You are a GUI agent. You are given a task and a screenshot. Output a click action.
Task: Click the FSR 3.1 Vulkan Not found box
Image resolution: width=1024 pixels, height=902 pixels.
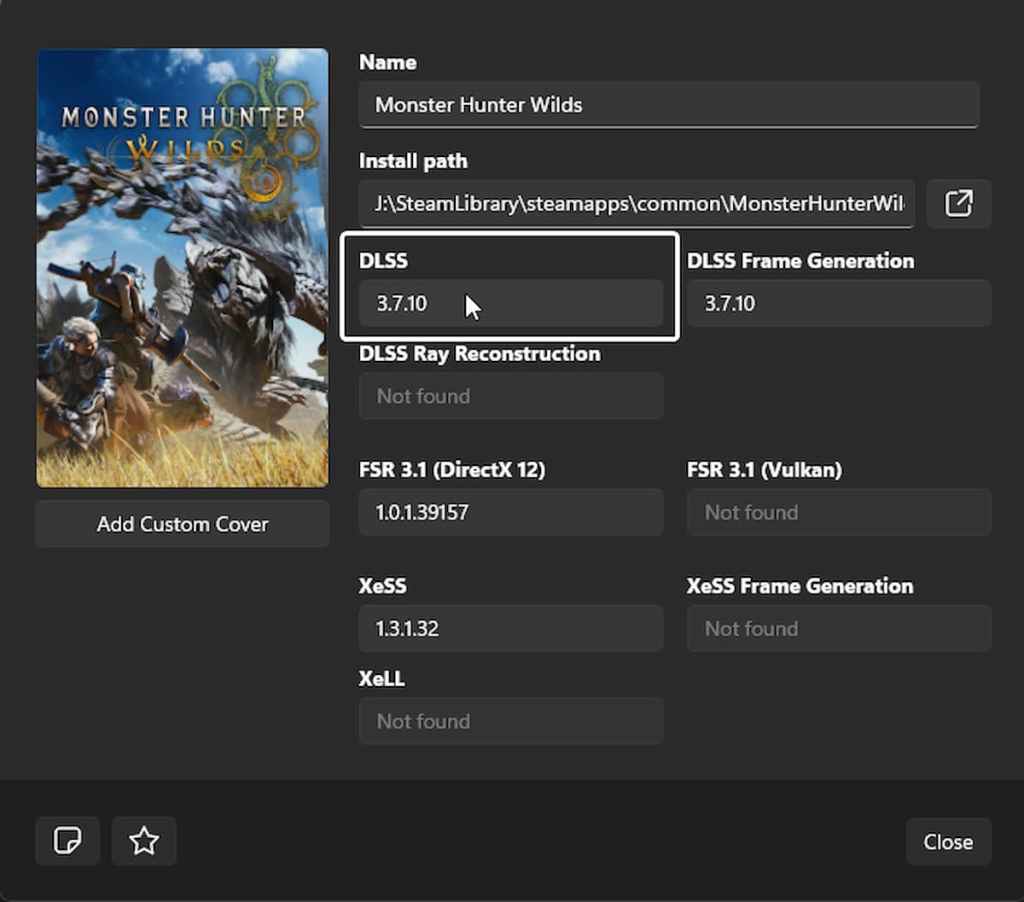coord(838,512)
